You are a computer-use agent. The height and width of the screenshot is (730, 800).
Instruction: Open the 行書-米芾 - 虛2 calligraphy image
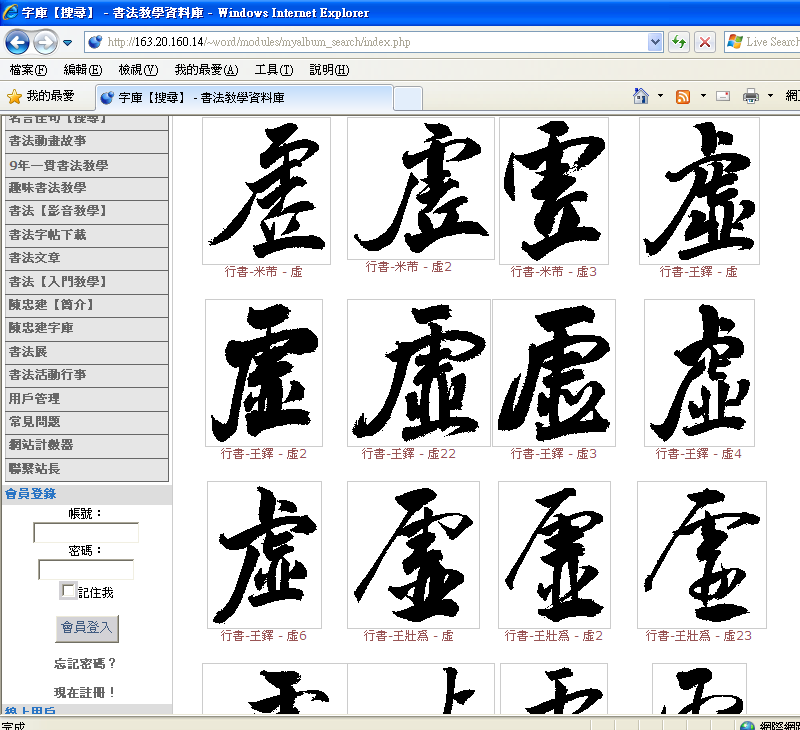421,189
